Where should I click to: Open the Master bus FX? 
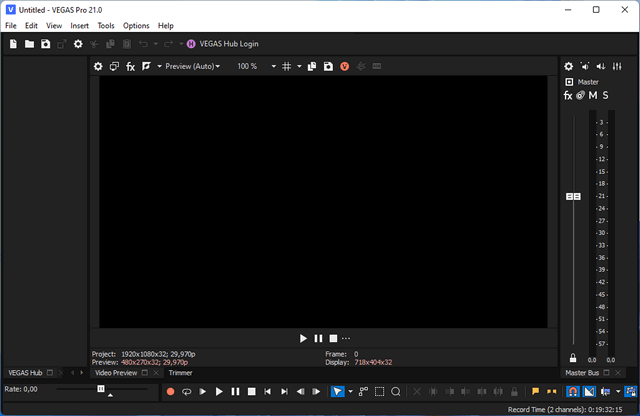(x=568, y=95)
